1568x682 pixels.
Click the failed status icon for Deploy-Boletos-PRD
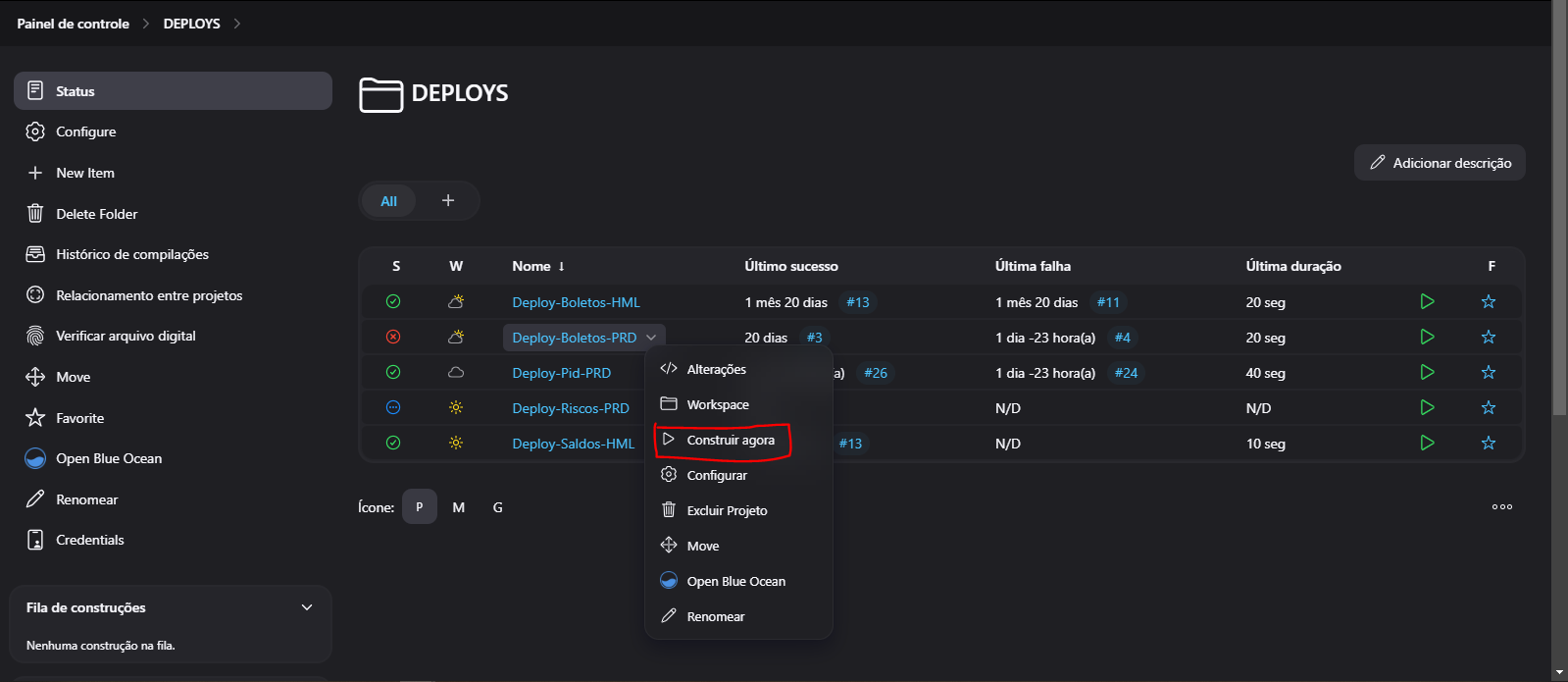(x=393, y=338)
